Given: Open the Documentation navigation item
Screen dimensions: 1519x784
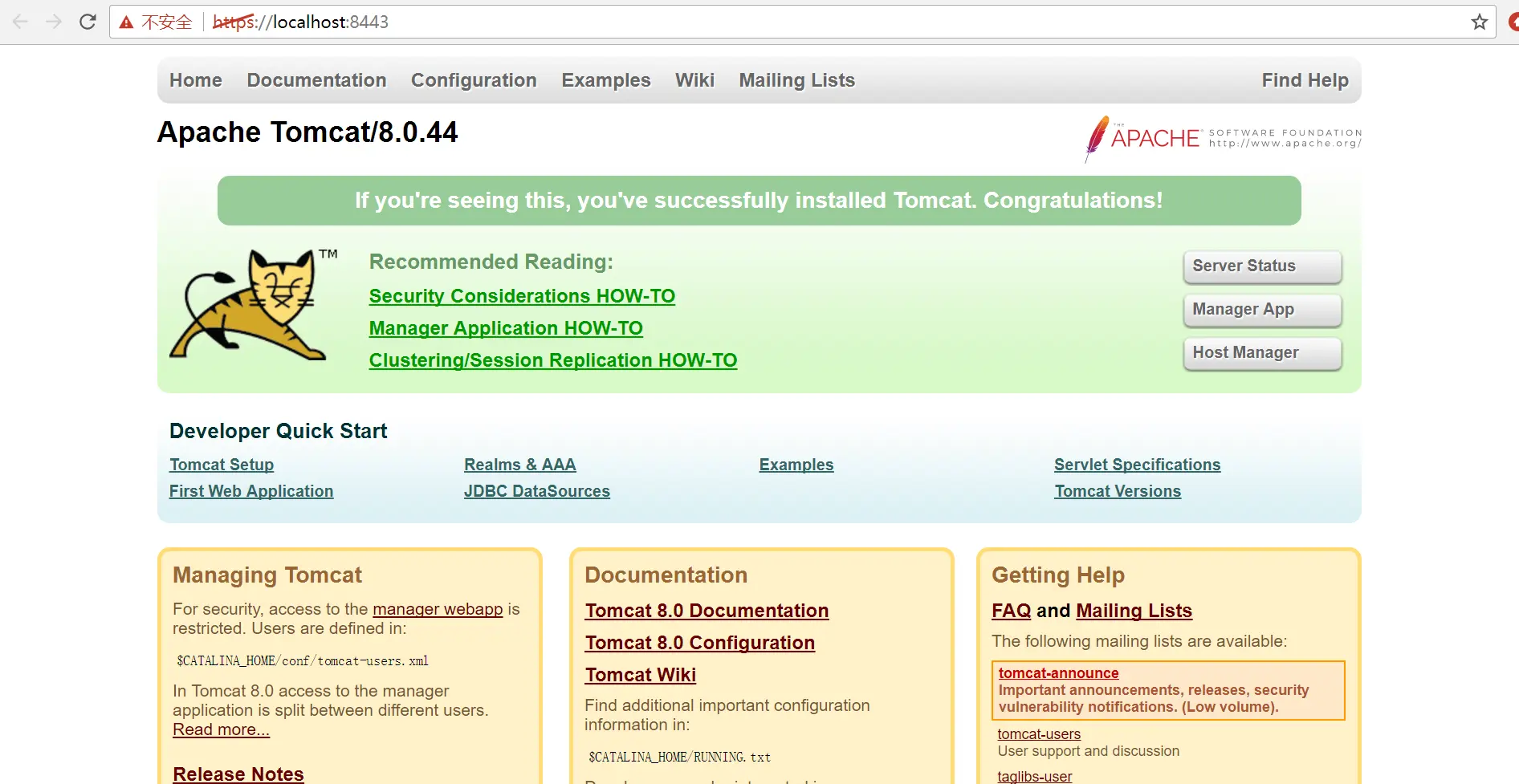Looking at the screenshot, I should 317,80.
